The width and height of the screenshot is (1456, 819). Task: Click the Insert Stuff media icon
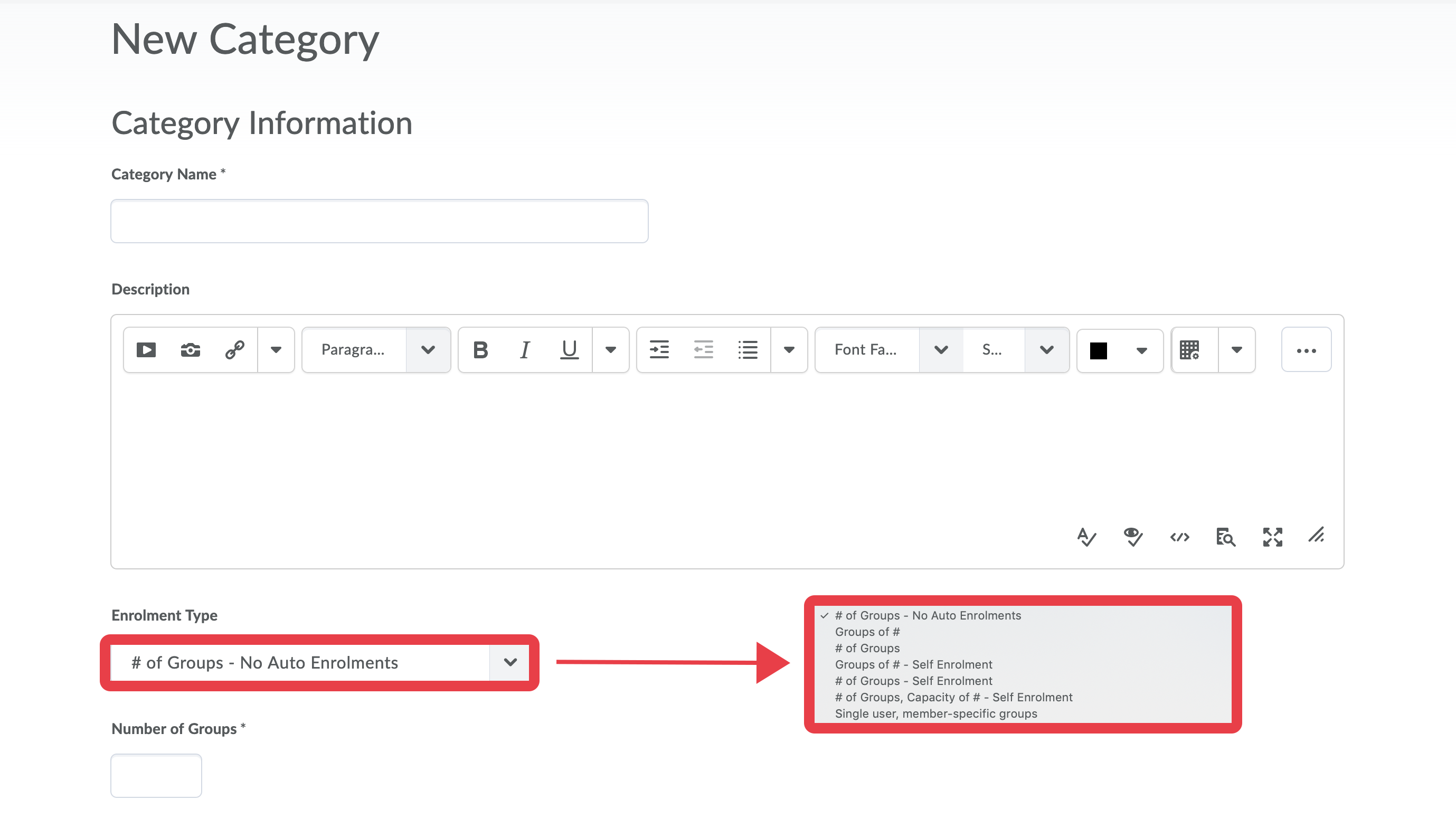(146, 350)
